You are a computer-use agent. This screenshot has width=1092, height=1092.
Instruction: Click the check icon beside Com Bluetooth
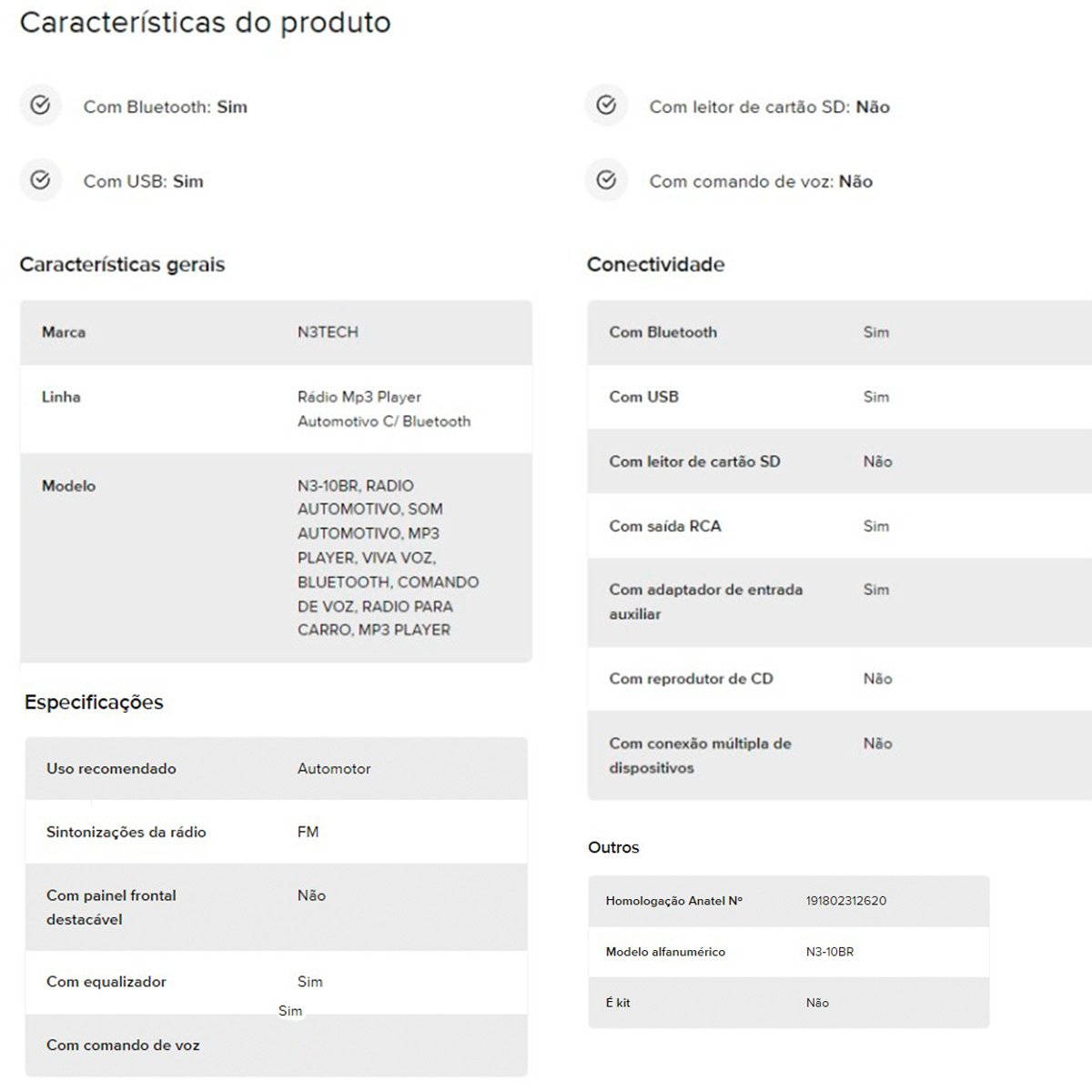(40, 106)
